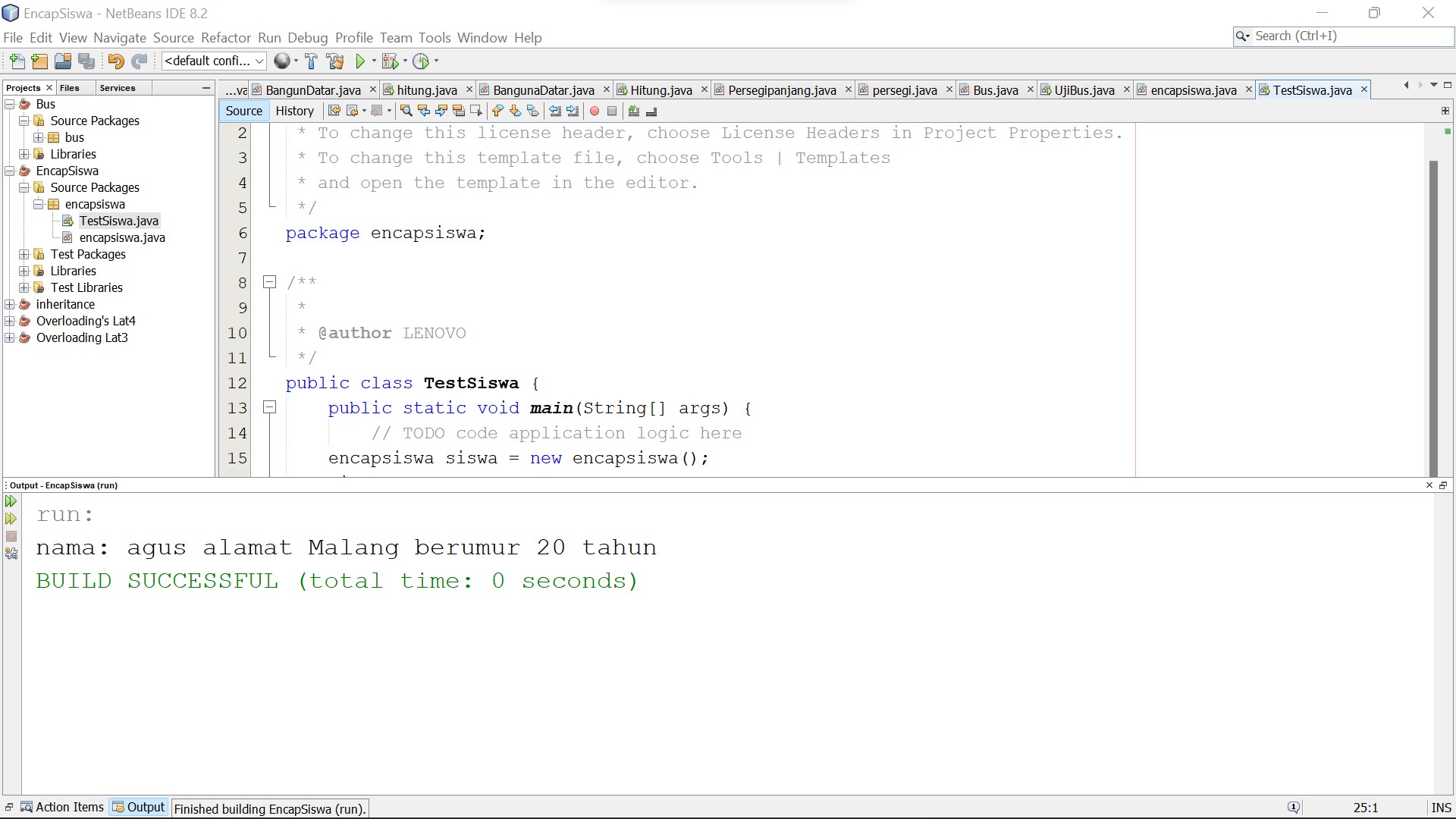This screenshot has height=819, width=1456.
Task: Start macro recording with red circle
Action: coord(595,111)
